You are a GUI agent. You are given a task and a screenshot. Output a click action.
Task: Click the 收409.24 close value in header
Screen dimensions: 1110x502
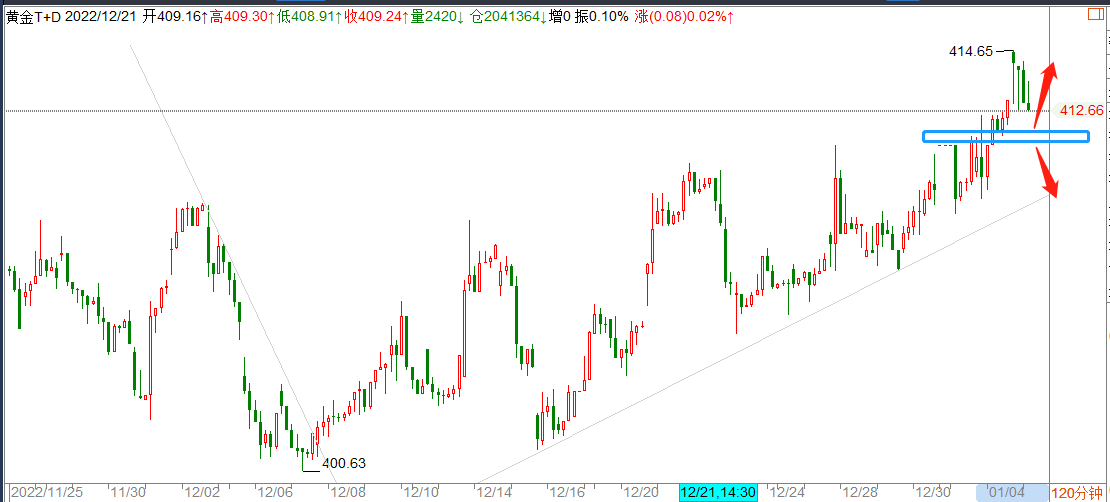[x=377, y=17]
